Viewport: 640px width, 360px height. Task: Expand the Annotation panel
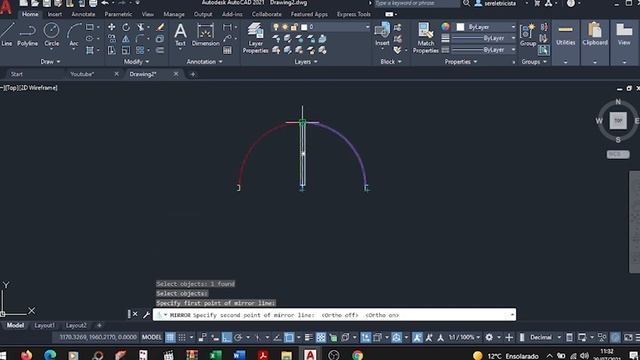pyautogui.click(x=204, y=62)
